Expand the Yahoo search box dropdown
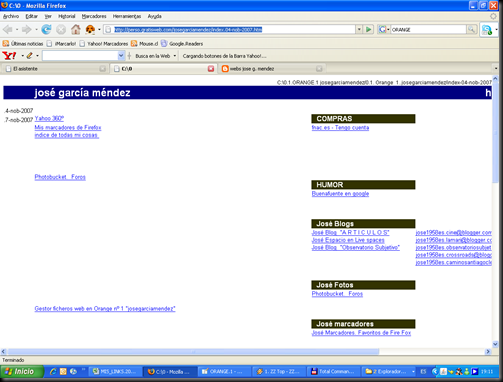 pyautogui.click(x=121, y=56)
